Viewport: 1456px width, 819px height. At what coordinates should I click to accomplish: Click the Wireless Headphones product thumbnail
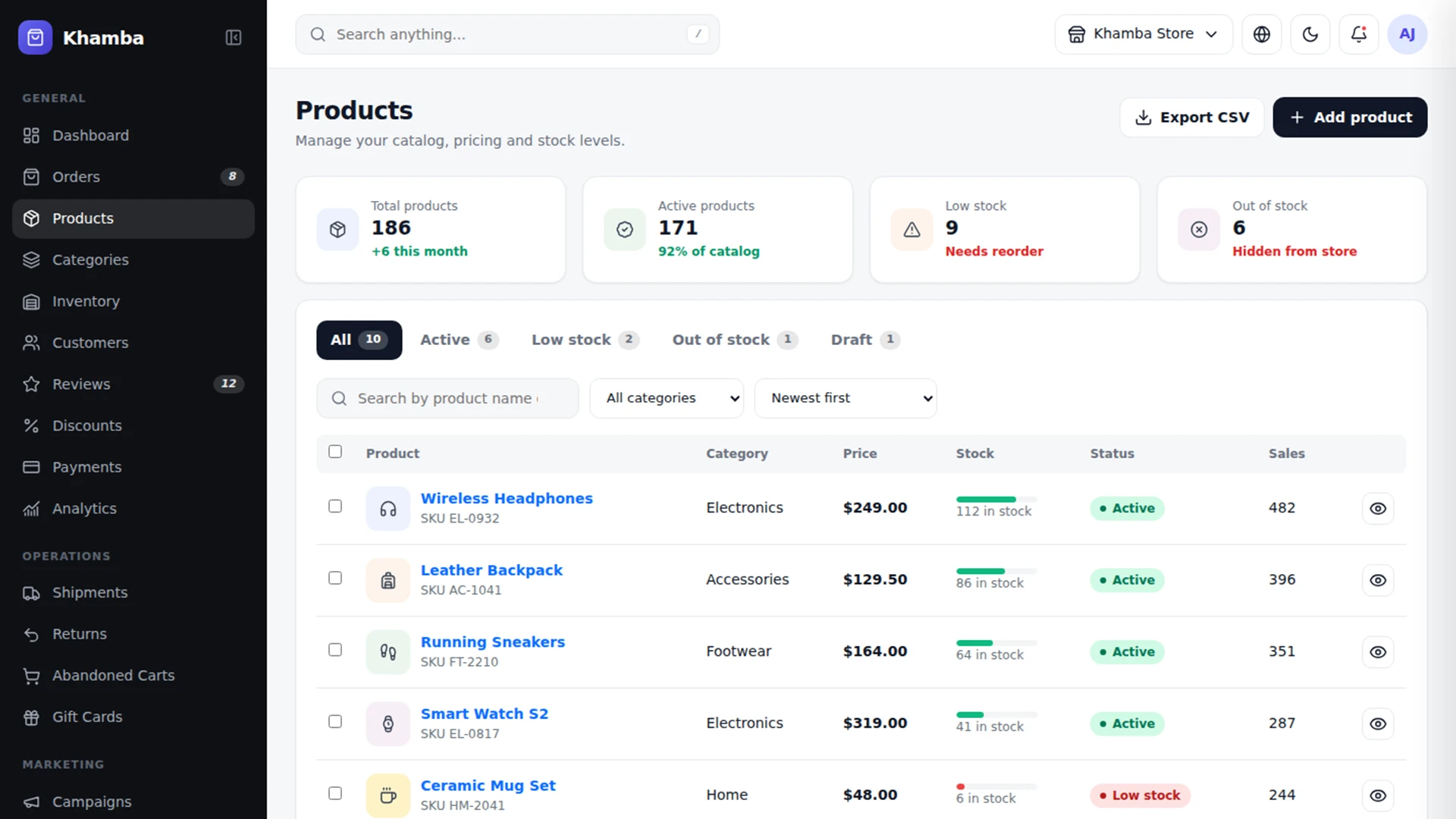pyautogui.click(x=388, y=508)
